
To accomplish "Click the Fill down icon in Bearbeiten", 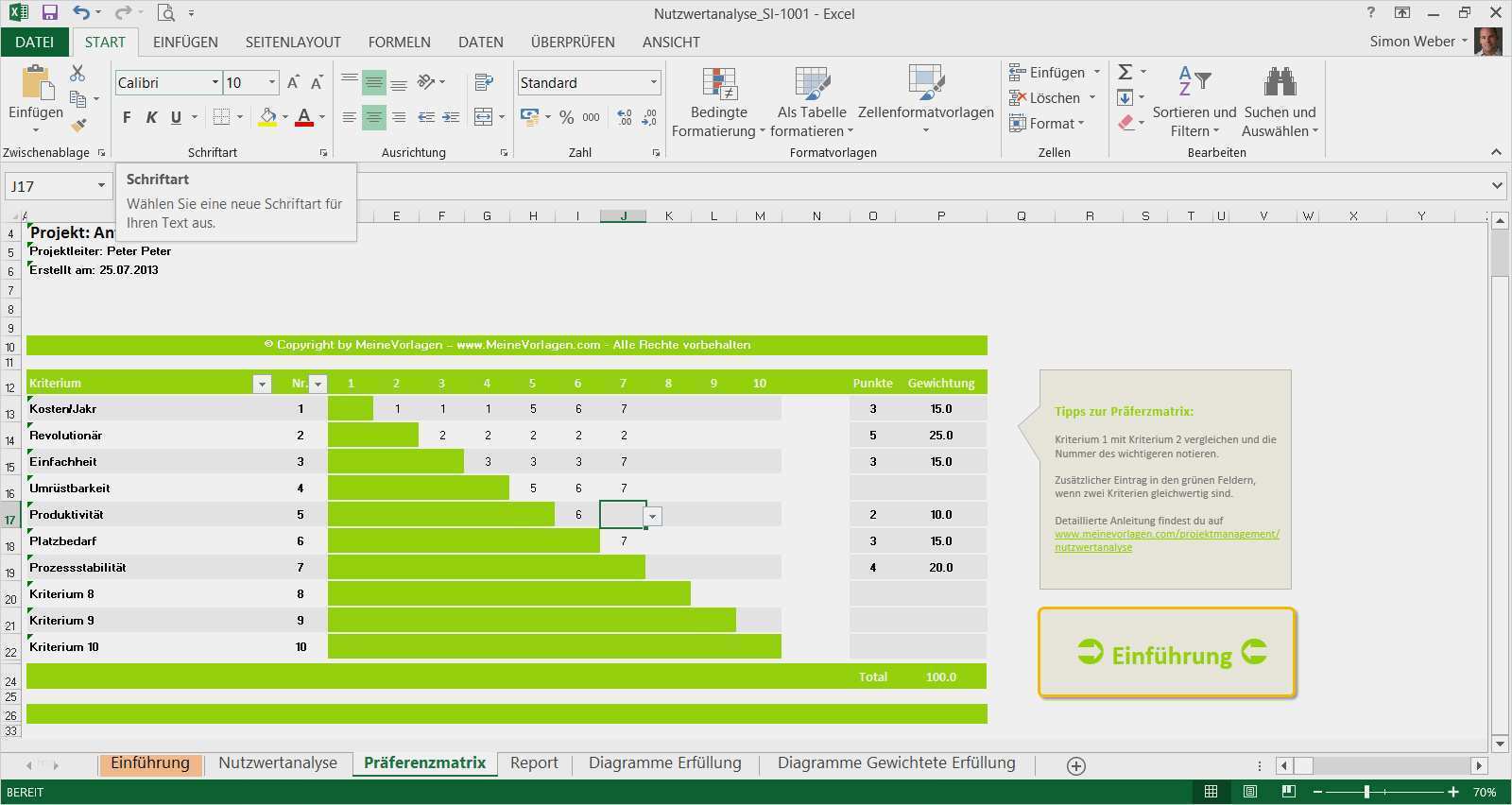I will pyautogui.click(x=1125, y=97).
